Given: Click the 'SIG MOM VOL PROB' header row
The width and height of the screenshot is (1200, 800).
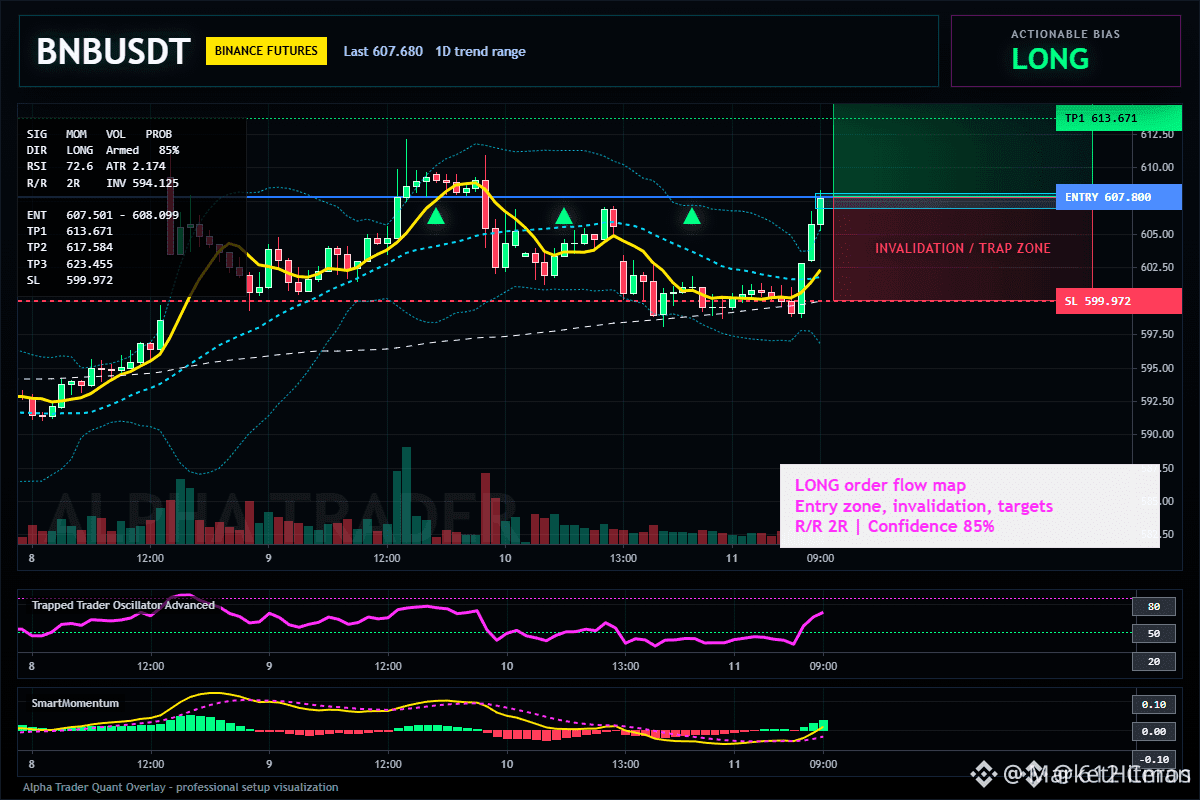Looking at the screenshot, I should pos(99,133).
